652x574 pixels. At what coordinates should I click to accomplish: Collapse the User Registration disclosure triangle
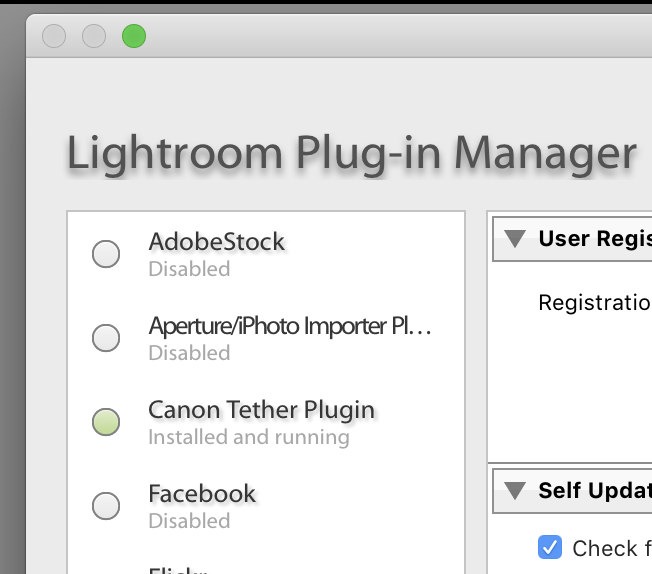pyautogui.click(x=515, y=239)
